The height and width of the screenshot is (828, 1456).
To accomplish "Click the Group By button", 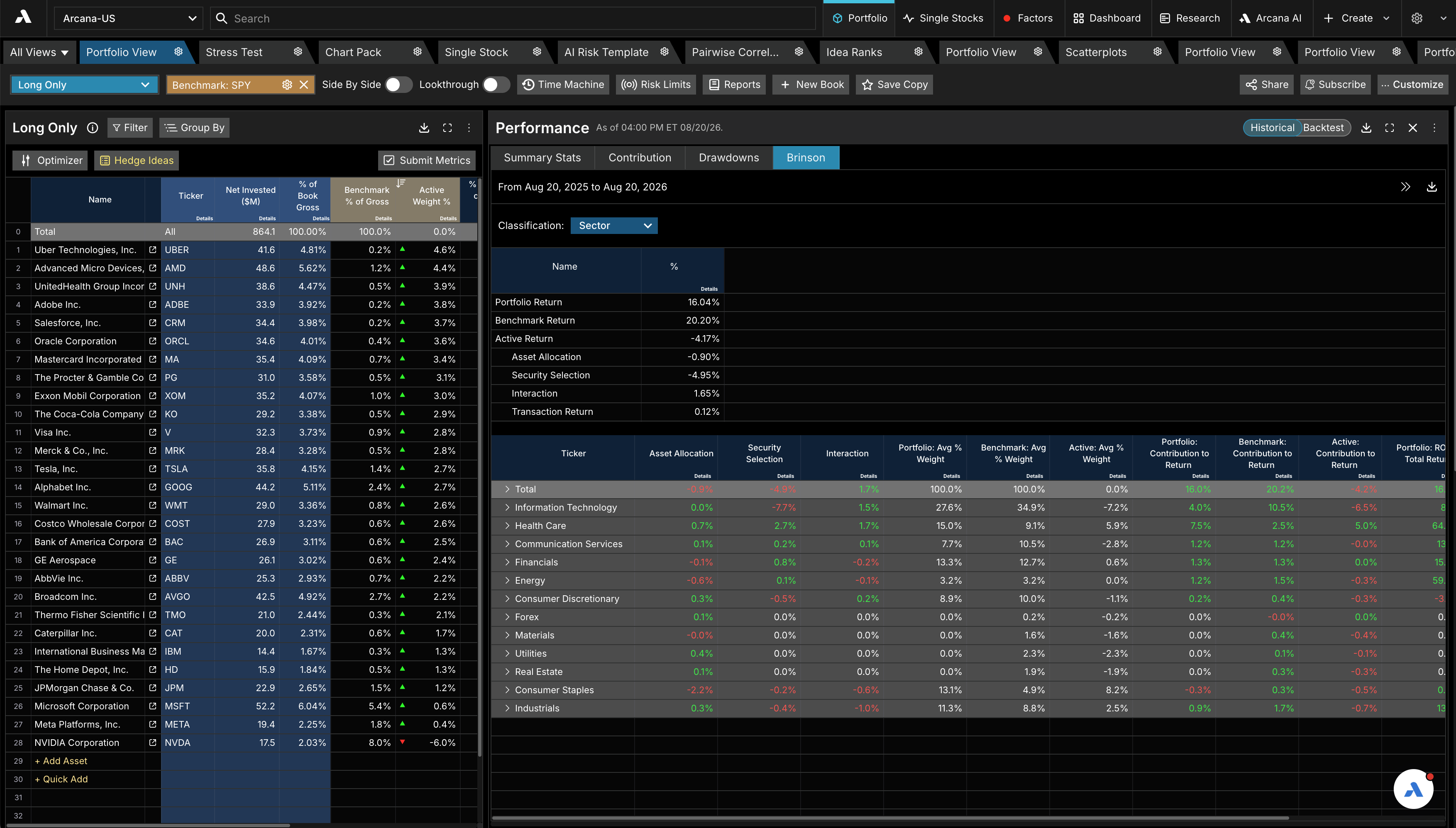I will coord(195,128).
